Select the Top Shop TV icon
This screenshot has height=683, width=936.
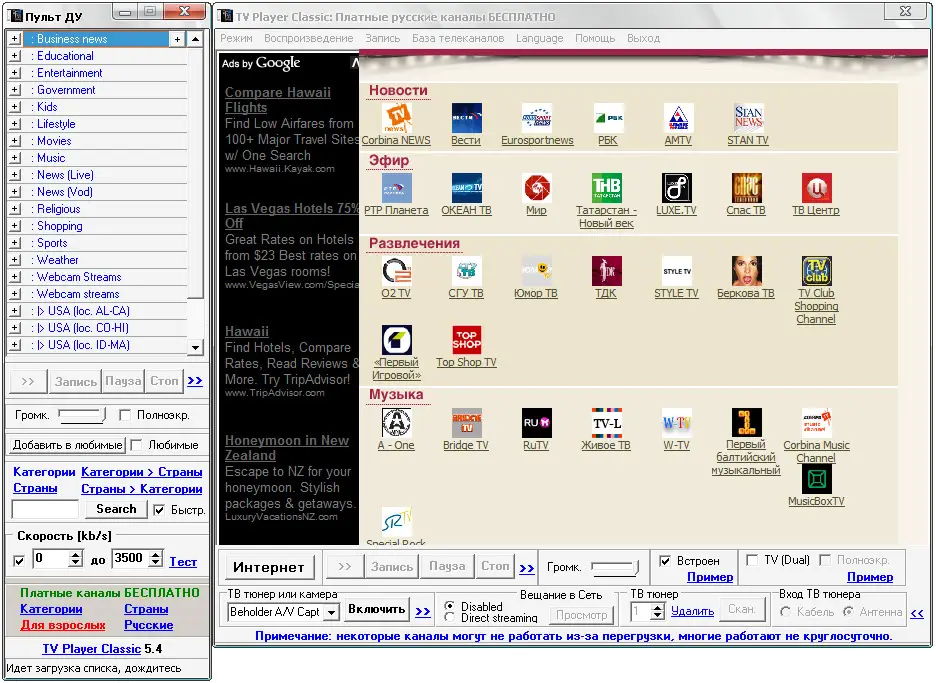click(x=466, y=340)
